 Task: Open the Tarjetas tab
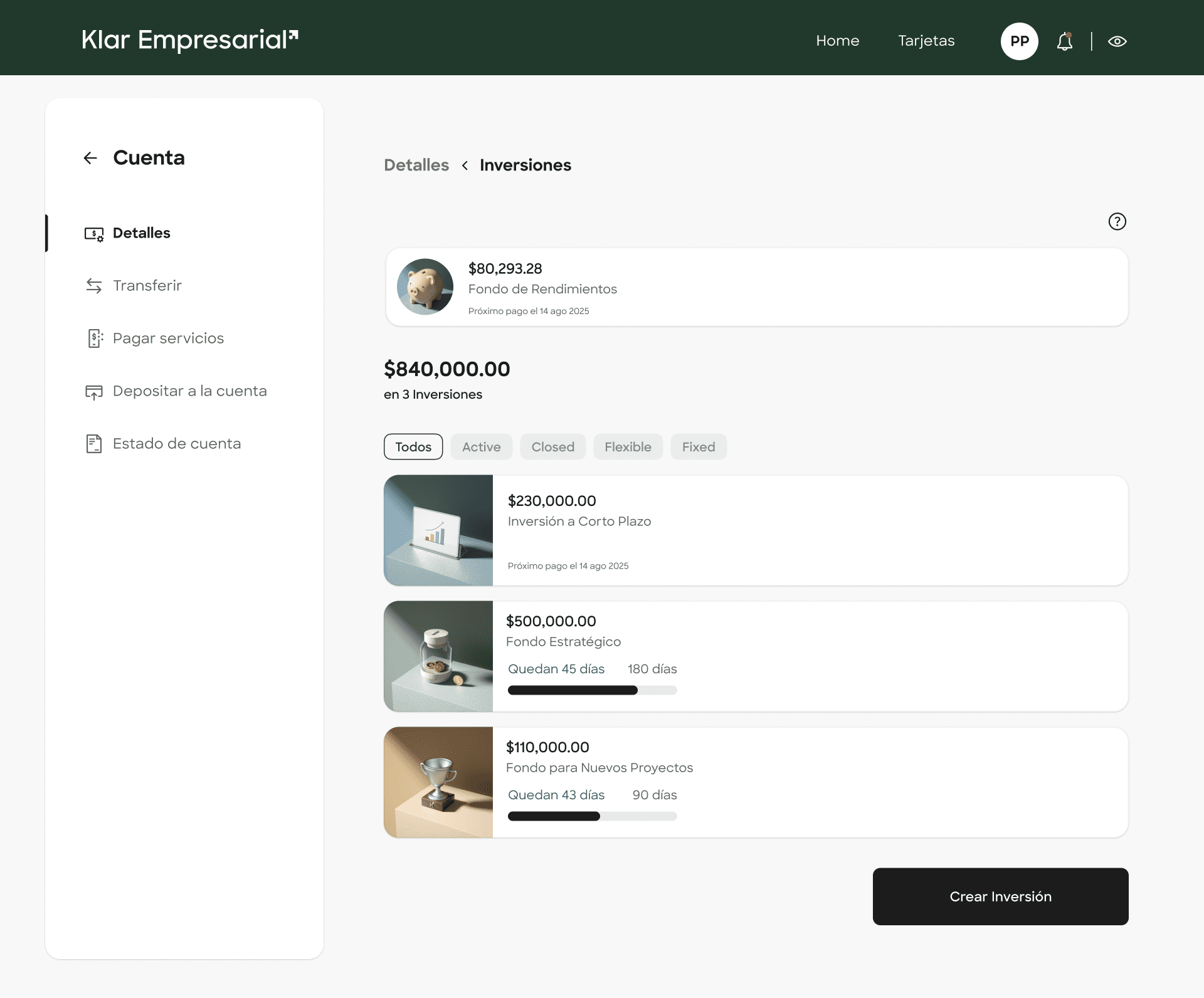(926, 41)
